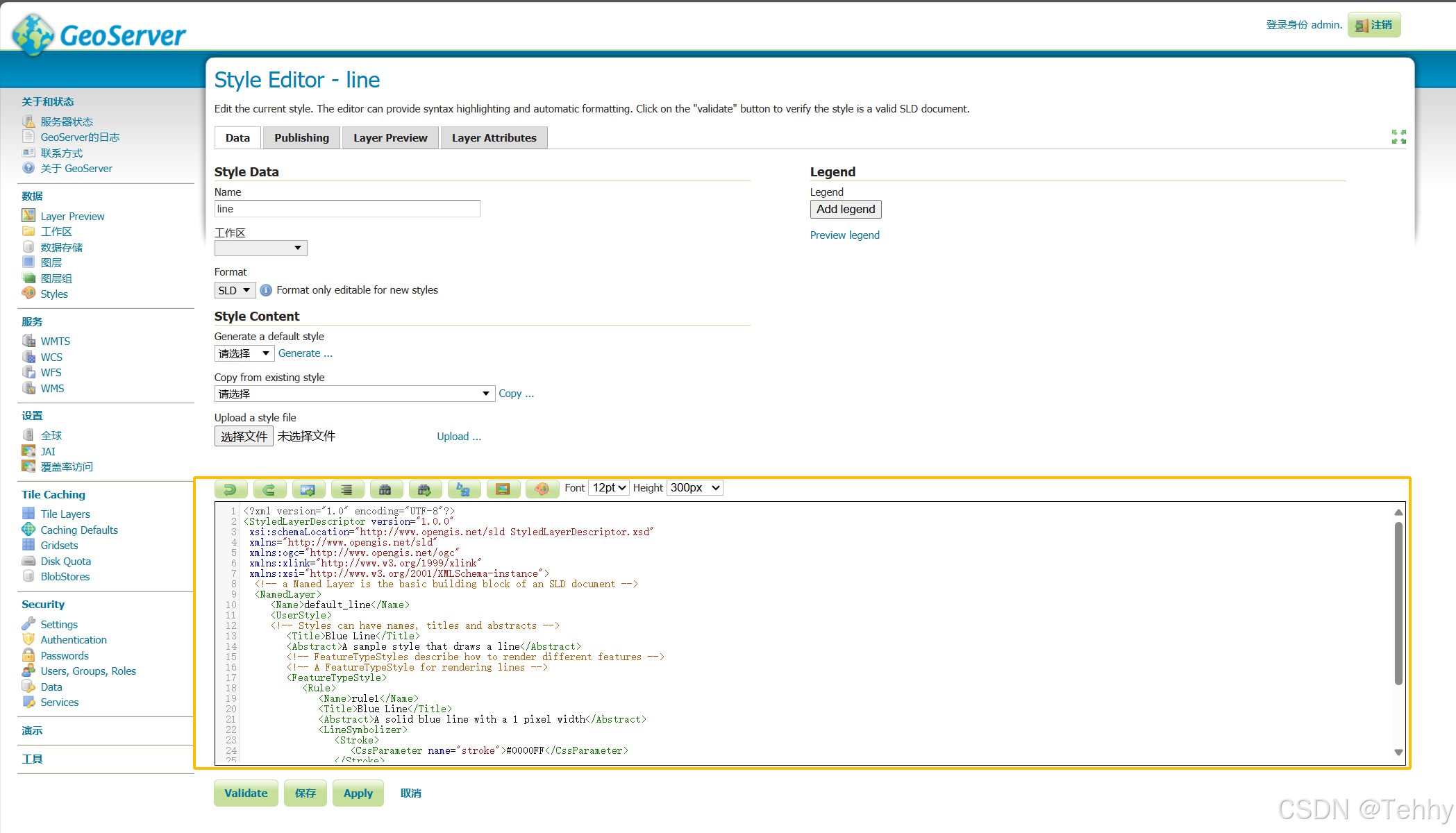The width and height of the screenshot is (1456, 833).
Task: Click the binoculars find icon
Action: point(385,489)
